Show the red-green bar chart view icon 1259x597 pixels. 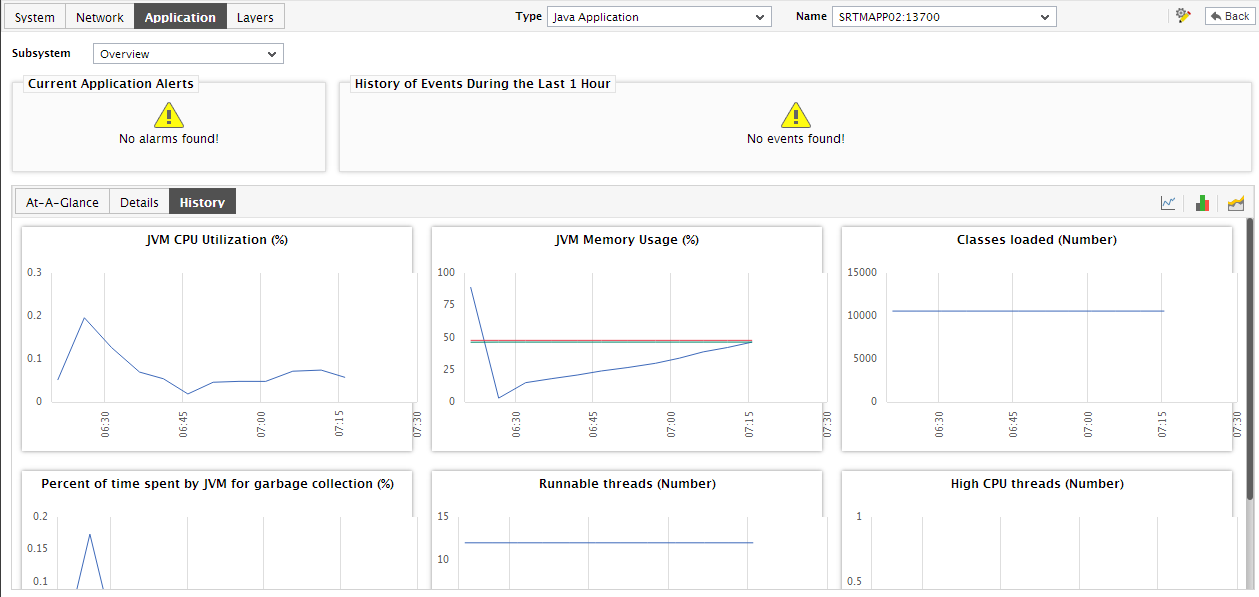pos(1203,203)
